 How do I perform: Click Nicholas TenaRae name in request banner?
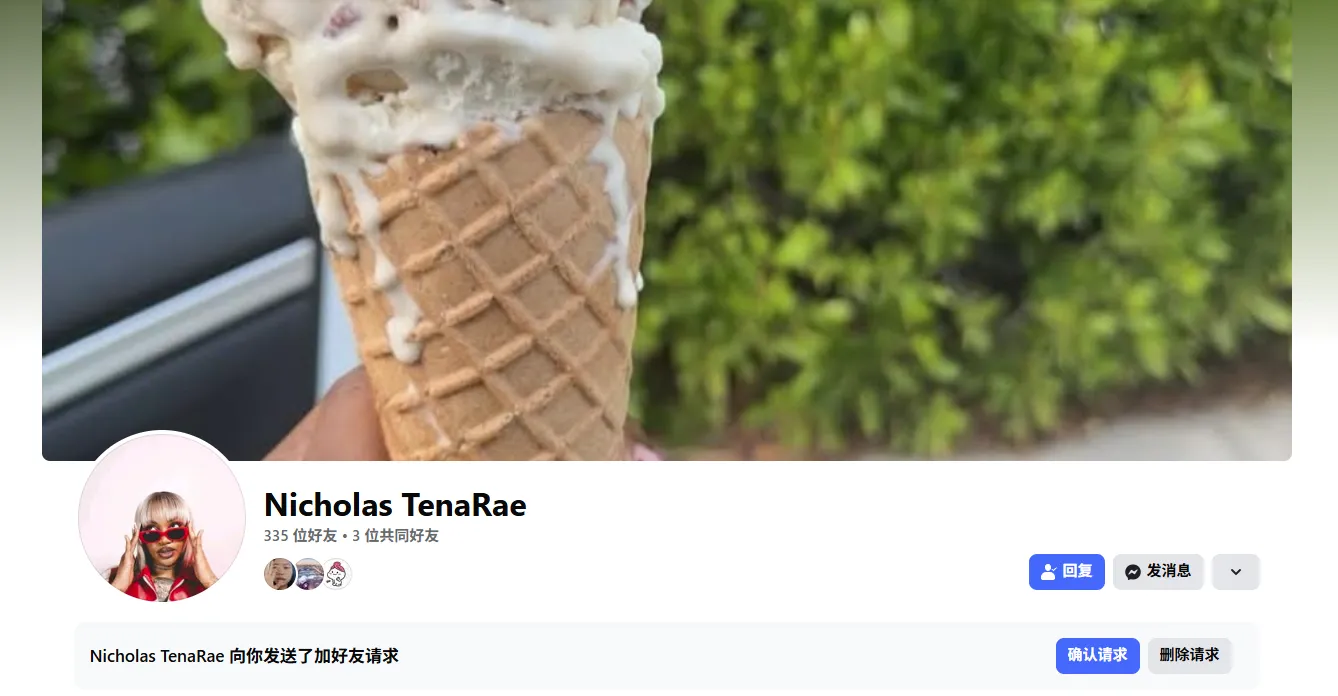point(157,656)
